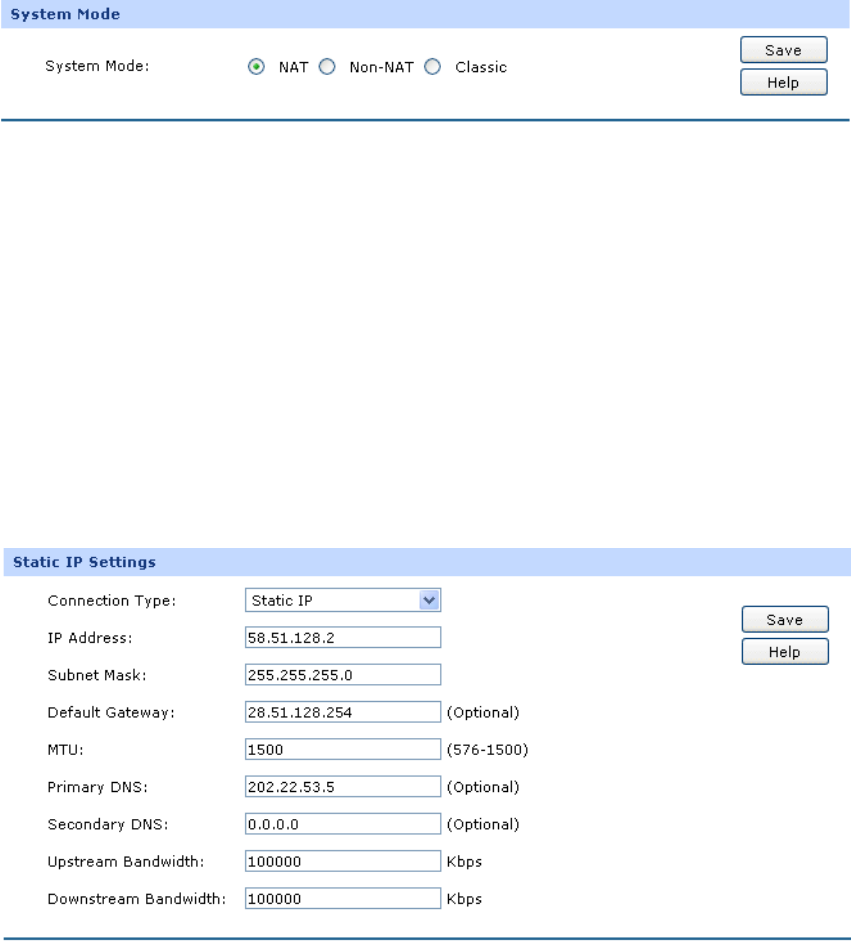
Task: Click the Downstream Bandwidth input field
Action: pyautogui.click(x=343, y=899)
